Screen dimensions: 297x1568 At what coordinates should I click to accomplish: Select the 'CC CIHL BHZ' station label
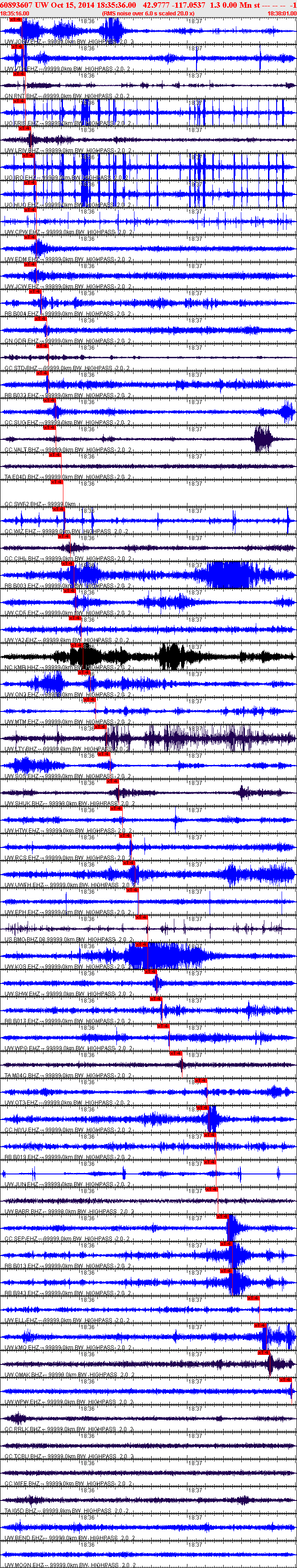22,559
